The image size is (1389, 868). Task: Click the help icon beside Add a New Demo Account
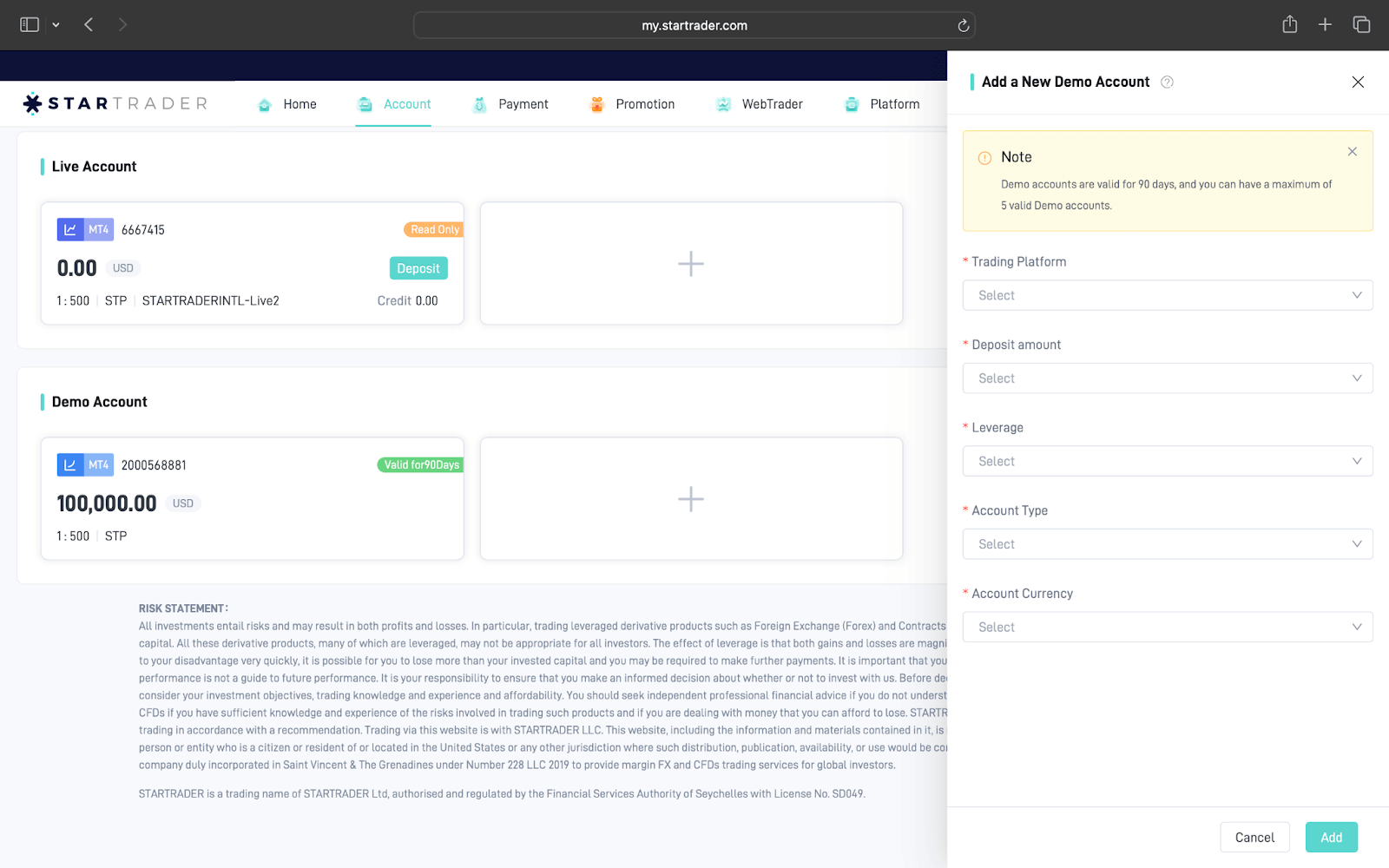point(1167,82)
